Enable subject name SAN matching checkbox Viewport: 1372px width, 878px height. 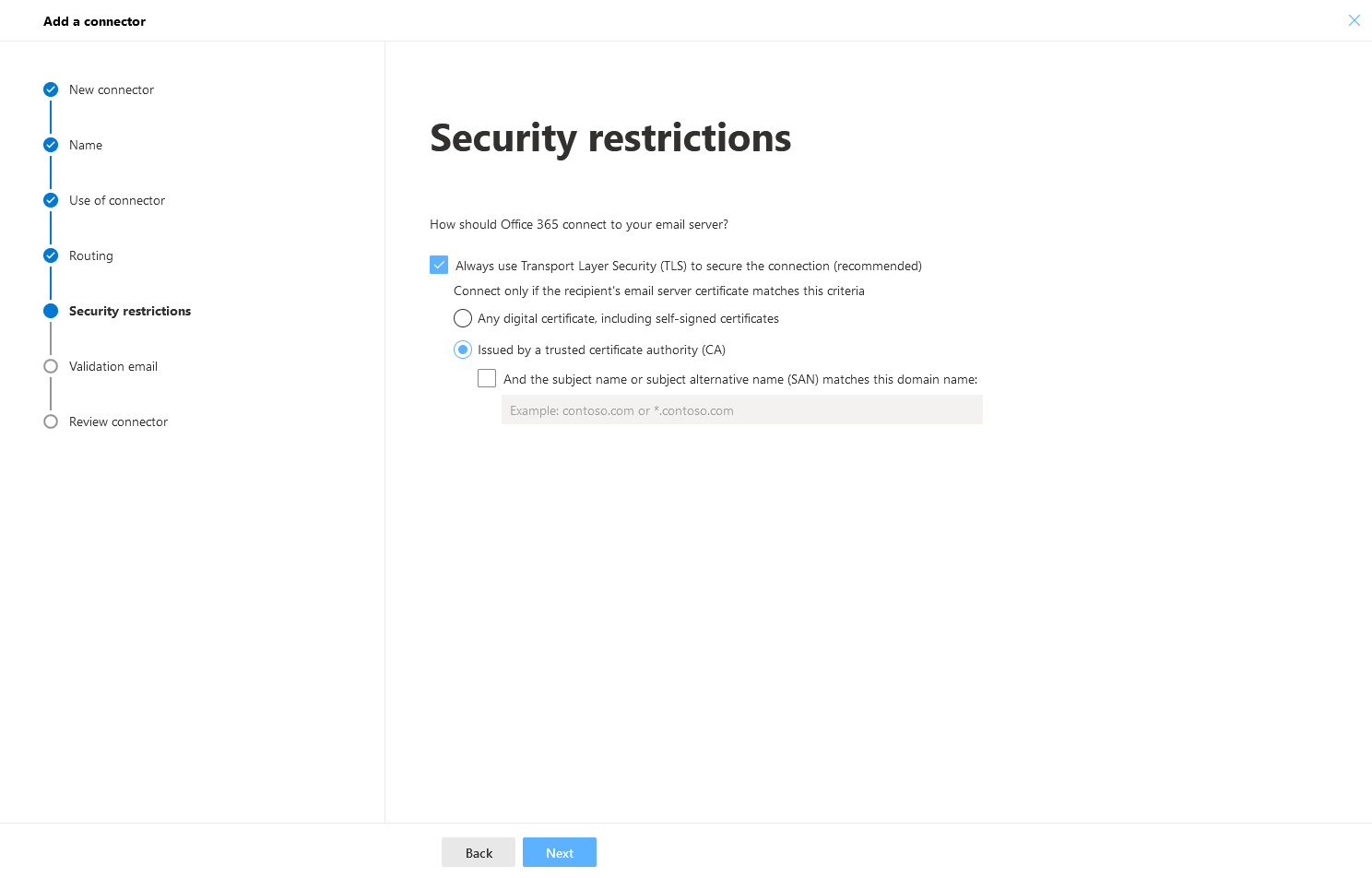[x=487, y=378]
